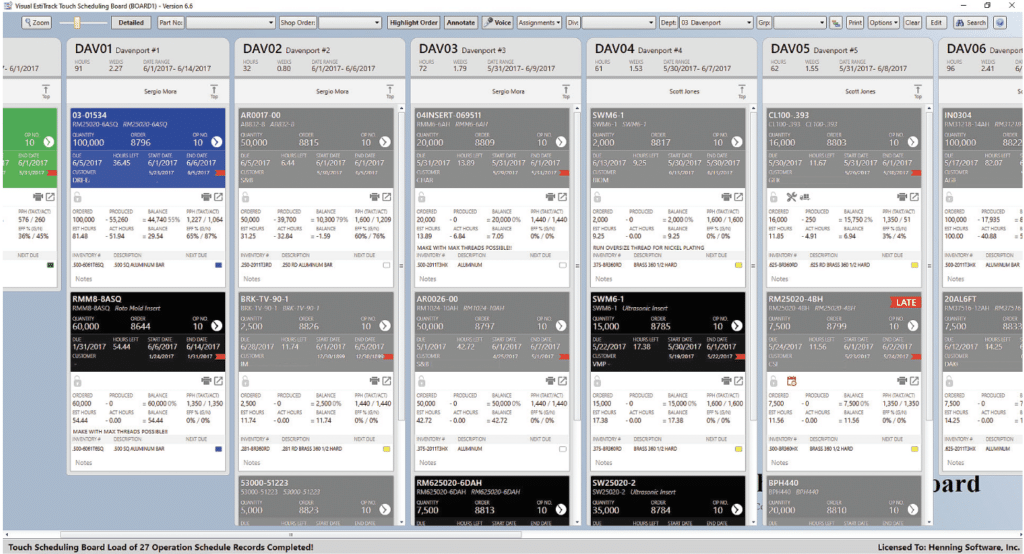Print the AR0017-00 job card

[x=374, y=197]
